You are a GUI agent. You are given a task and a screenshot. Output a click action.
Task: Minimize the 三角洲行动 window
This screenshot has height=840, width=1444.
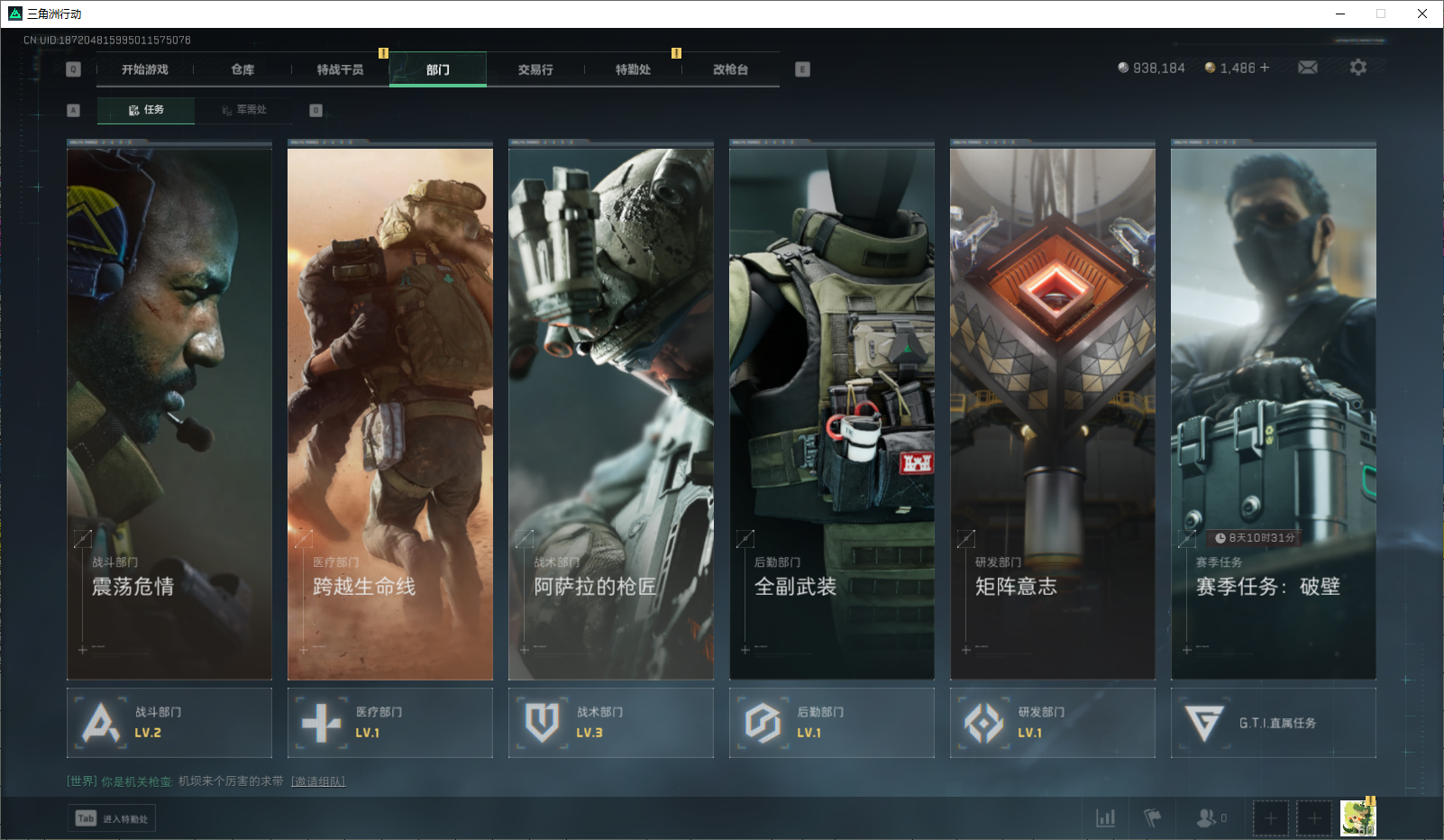[1340, 14]
